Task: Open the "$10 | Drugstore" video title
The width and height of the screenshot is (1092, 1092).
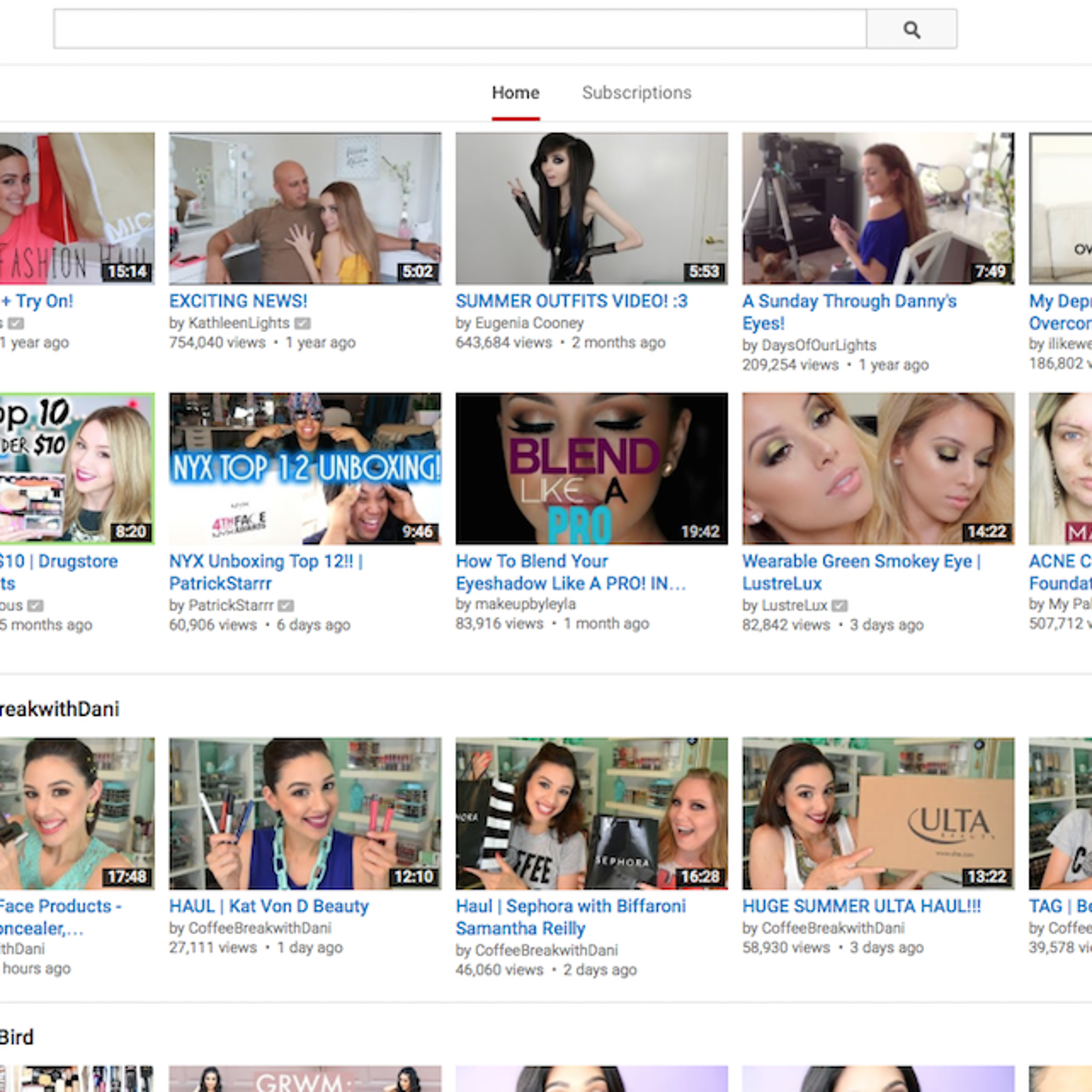Action: tap(59, 572)
